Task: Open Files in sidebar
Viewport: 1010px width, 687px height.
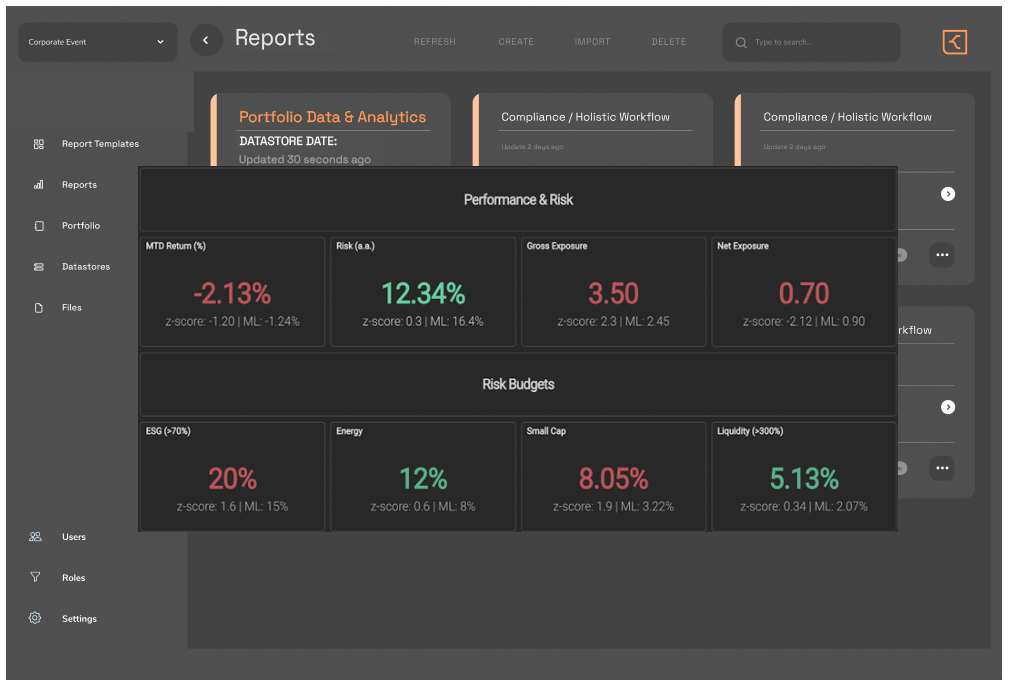Action: (71, 308)
